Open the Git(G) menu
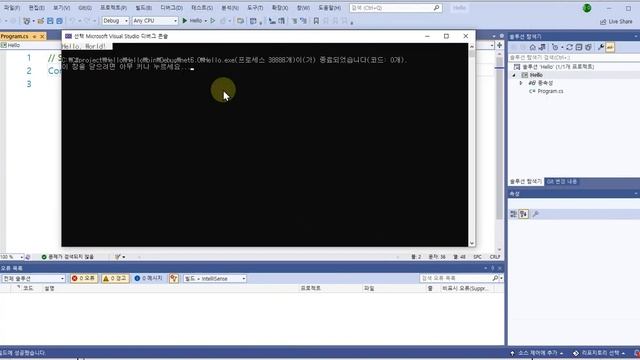 point(84,8)
